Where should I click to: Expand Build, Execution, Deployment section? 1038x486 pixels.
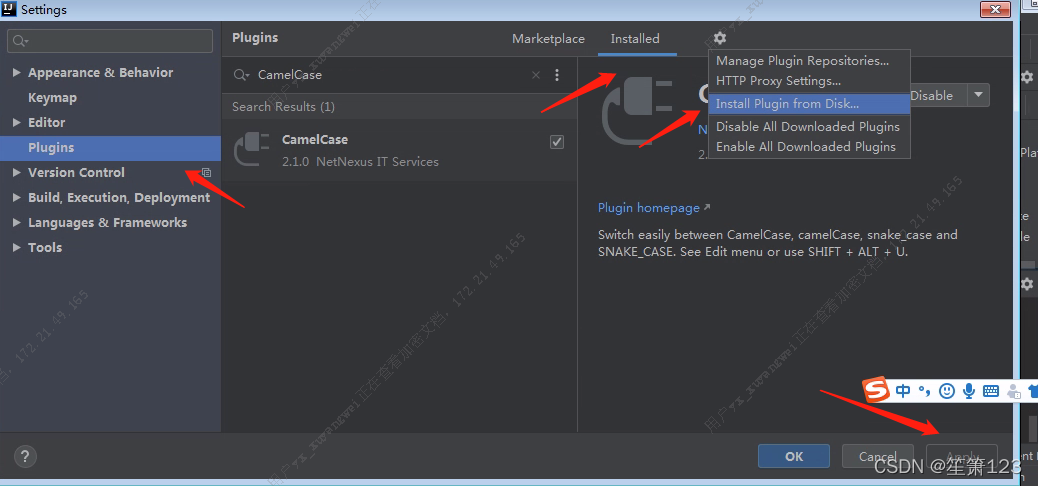[x=17, y=197]
